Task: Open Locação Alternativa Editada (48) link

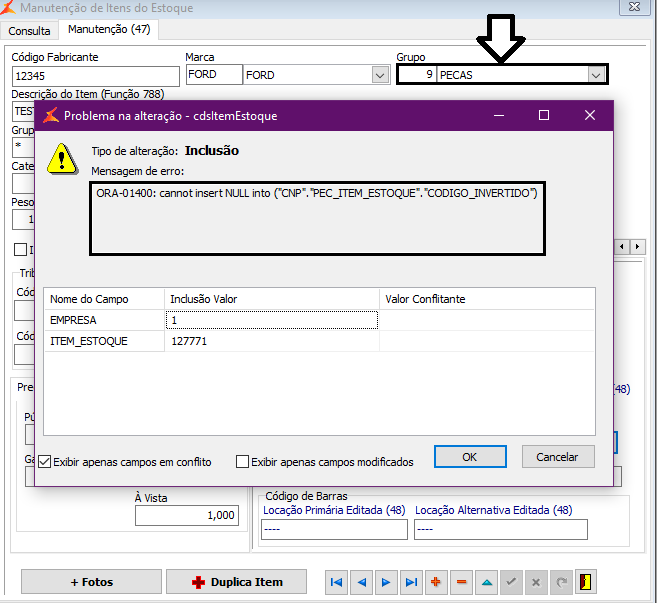Action: click(494, 510)
